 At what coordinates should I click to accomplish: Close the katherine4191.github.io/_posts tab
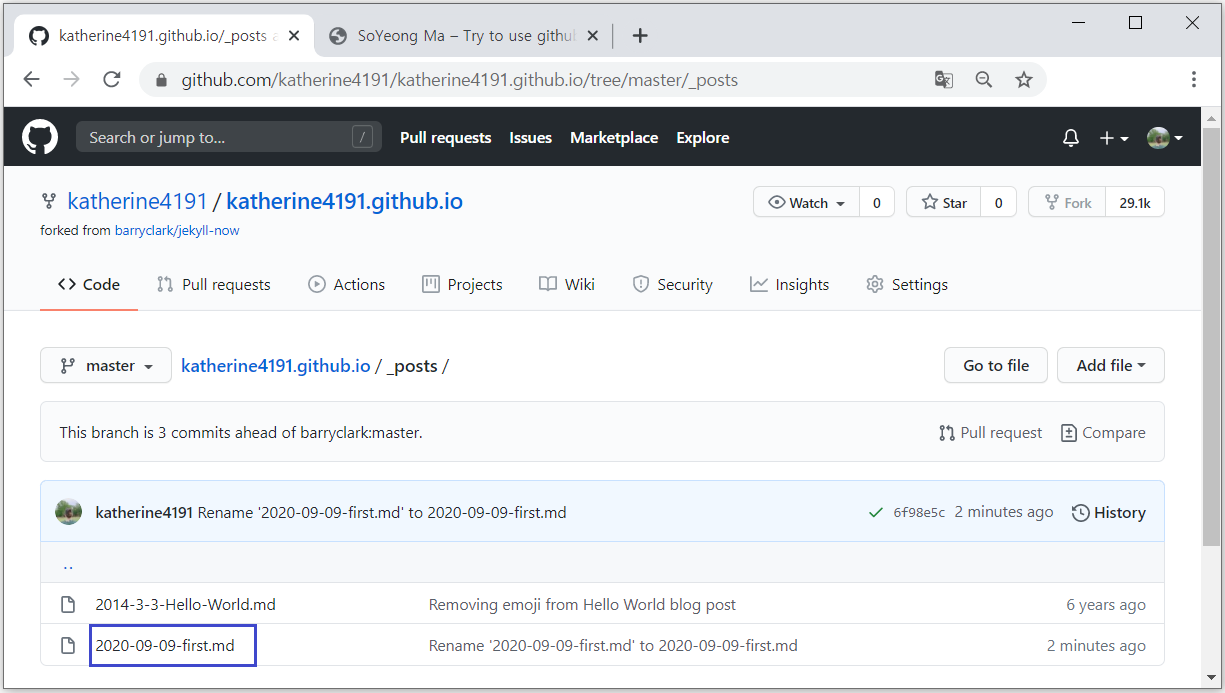point(294,36)
